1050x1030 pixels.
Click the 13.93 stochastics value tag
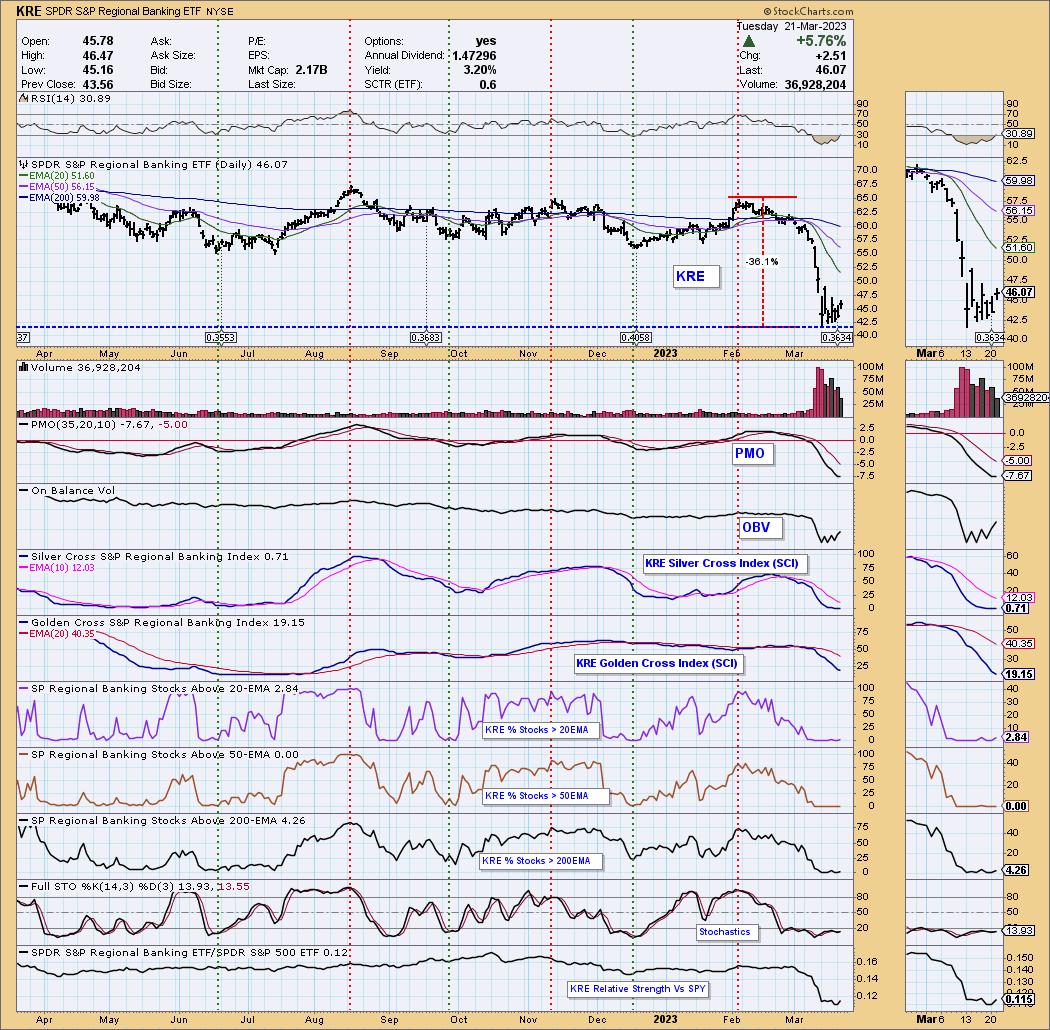click(1019, 931)
